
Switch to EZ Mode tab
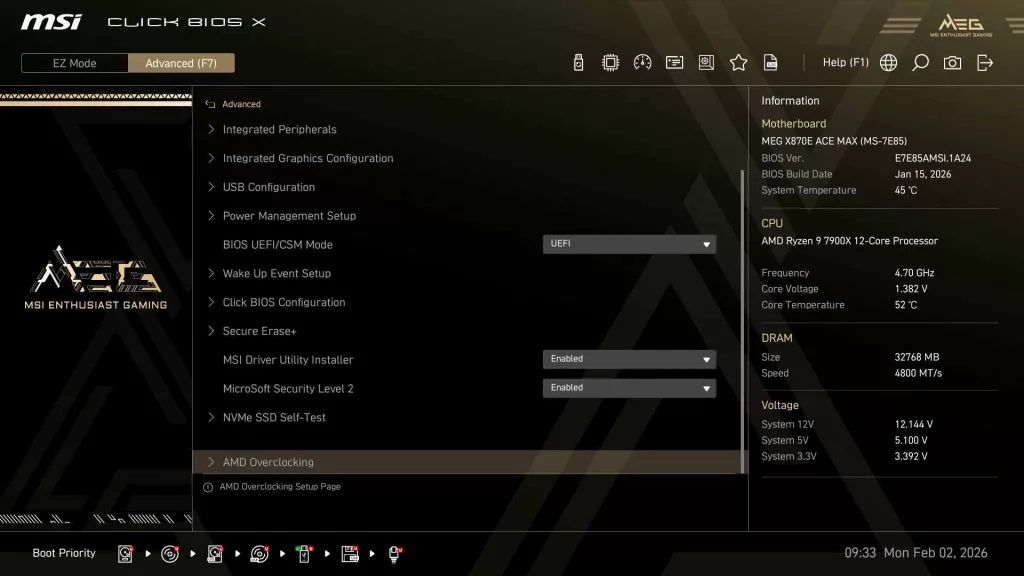pyautogui.click(x=73, y=62)
